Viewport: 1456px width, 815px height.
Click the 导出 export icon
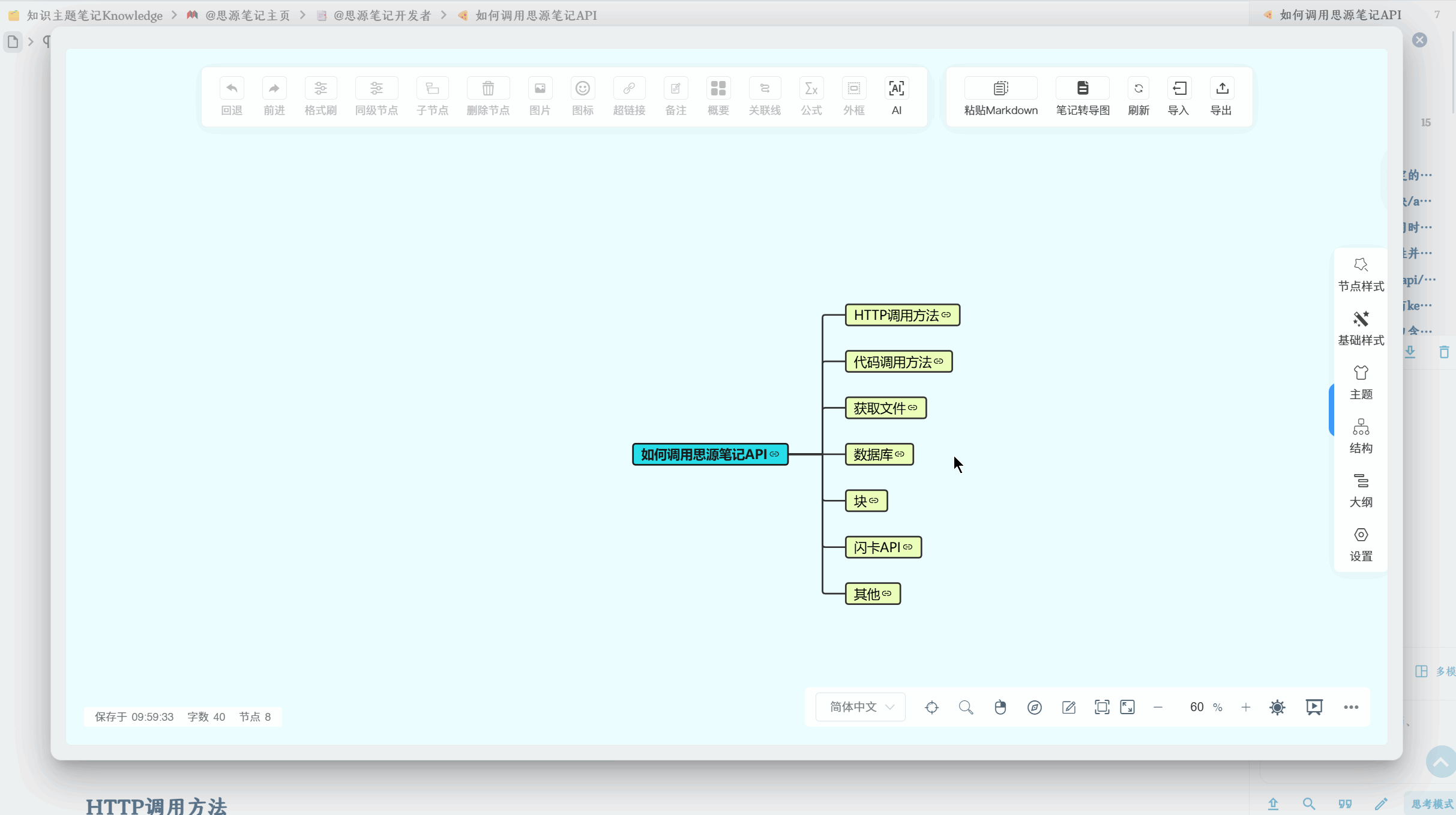pos(1221,89)
